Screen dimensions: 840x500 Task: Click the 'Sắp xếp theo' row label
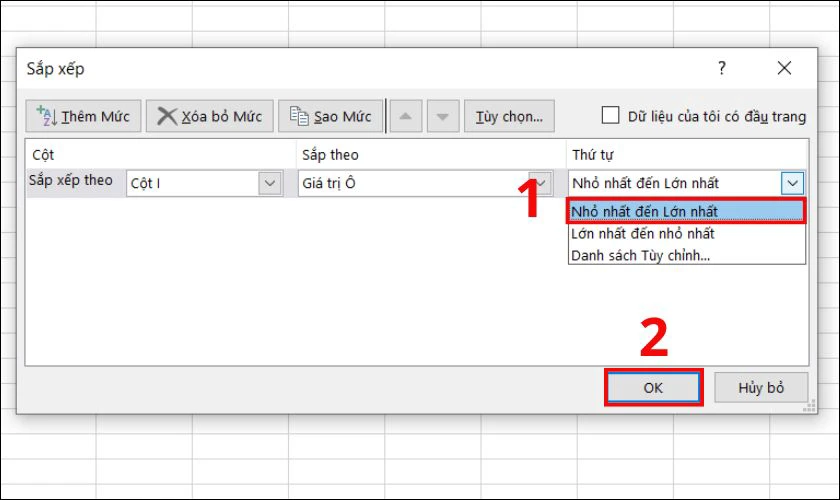point(71,180)
